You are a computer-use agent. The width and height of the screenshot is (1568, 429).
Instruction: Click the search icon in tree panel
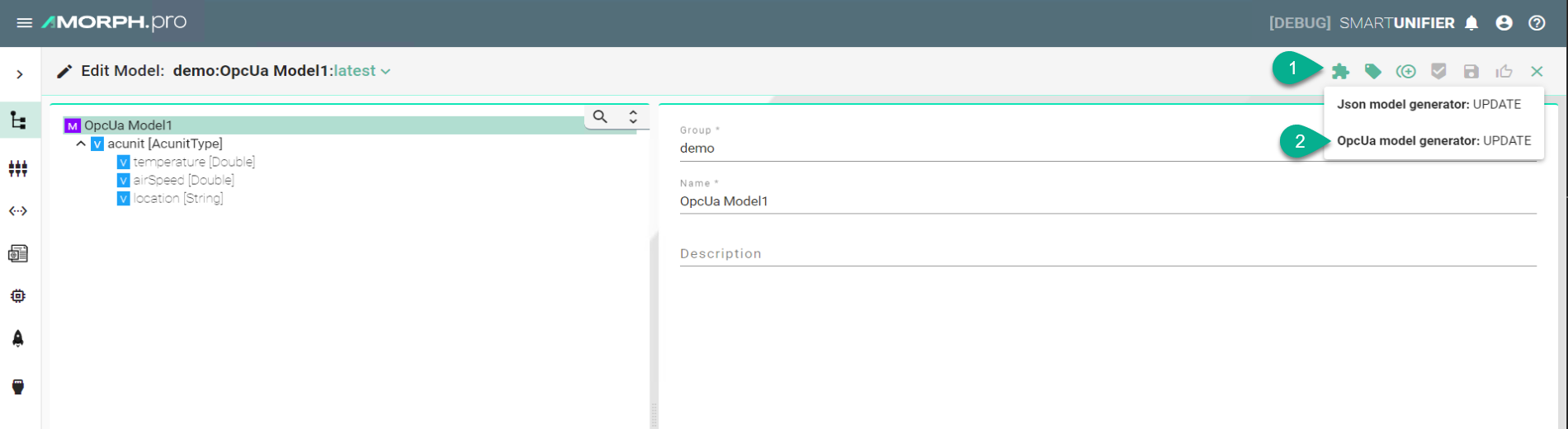[x=600, y=117]
